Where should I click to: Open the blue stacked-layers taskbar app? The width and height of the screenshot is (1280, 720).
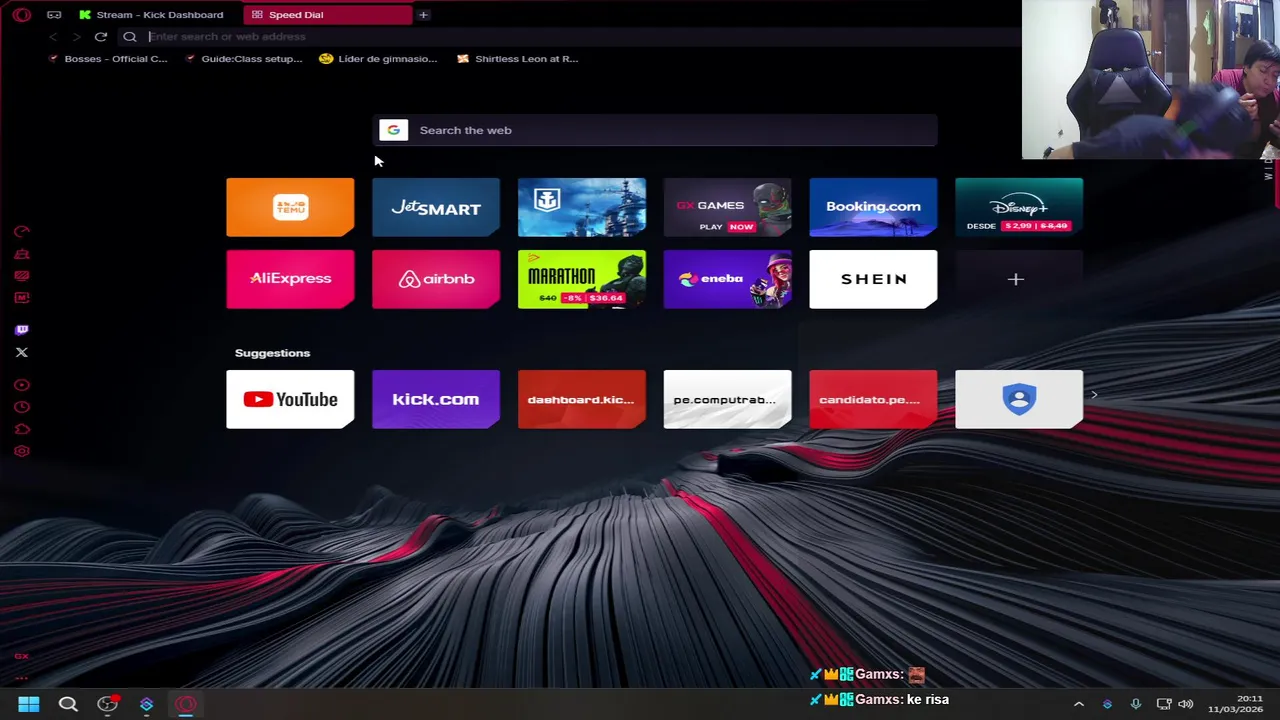147,704
